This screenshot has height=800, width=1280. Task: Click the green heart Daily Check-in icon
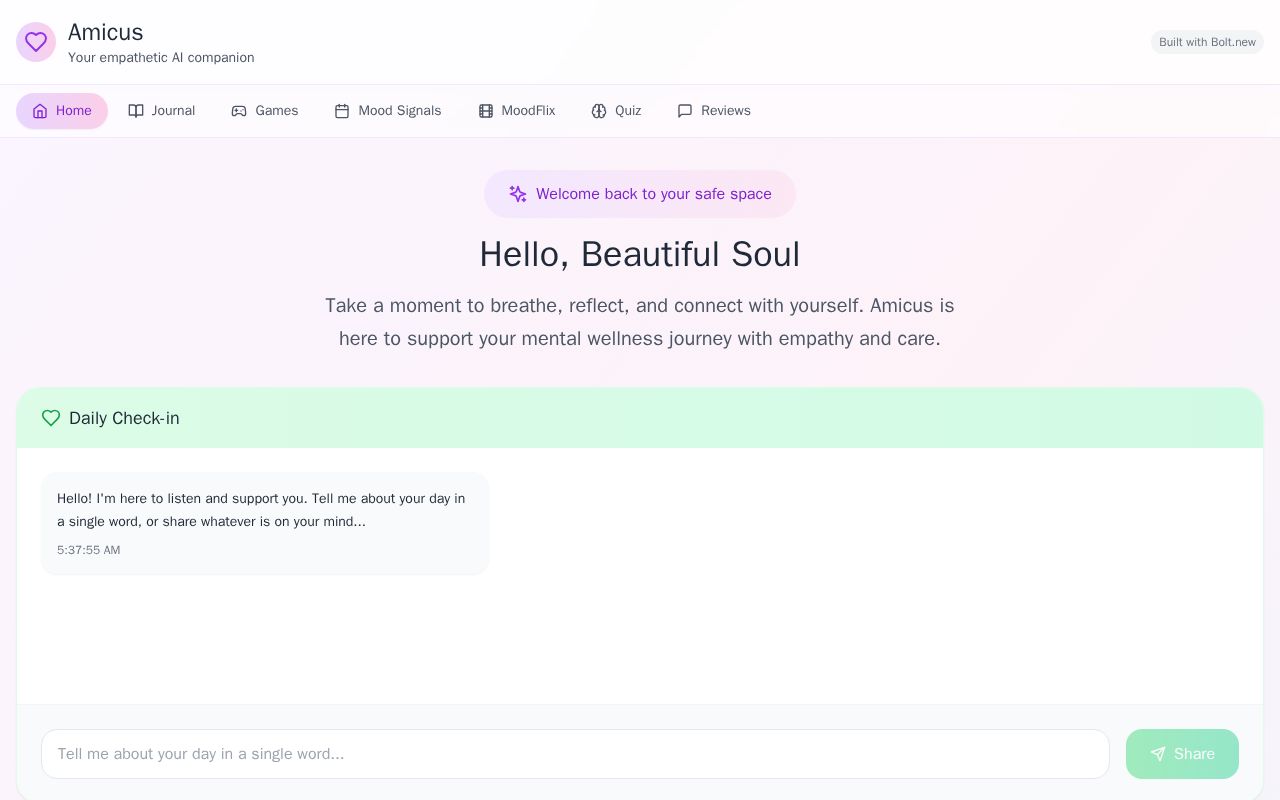pyautogui.click(x=51, y=418)
